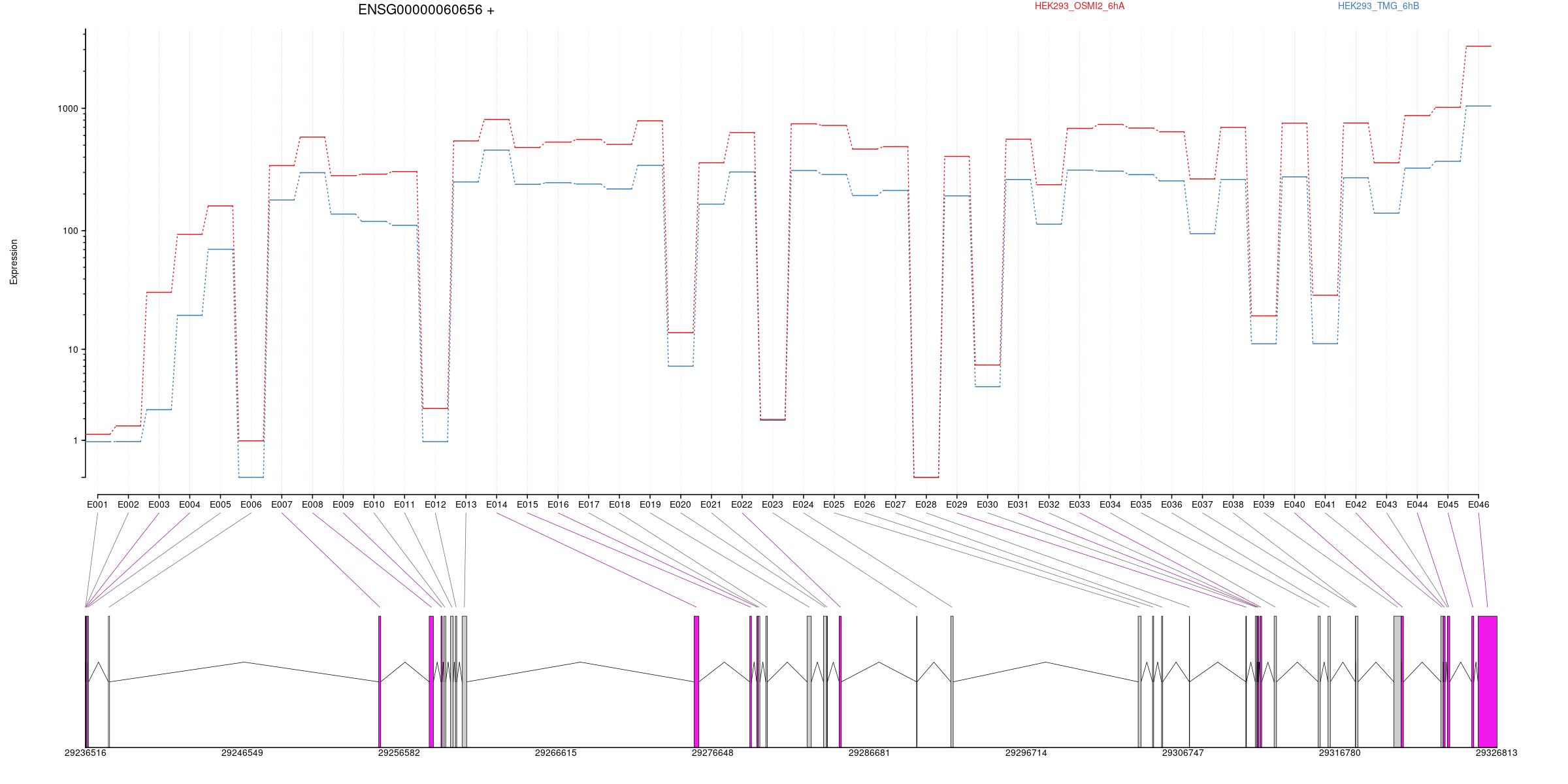The image size is (1568, 784).
Task: Click exon label E041
Action: (x=1325, y=504)
